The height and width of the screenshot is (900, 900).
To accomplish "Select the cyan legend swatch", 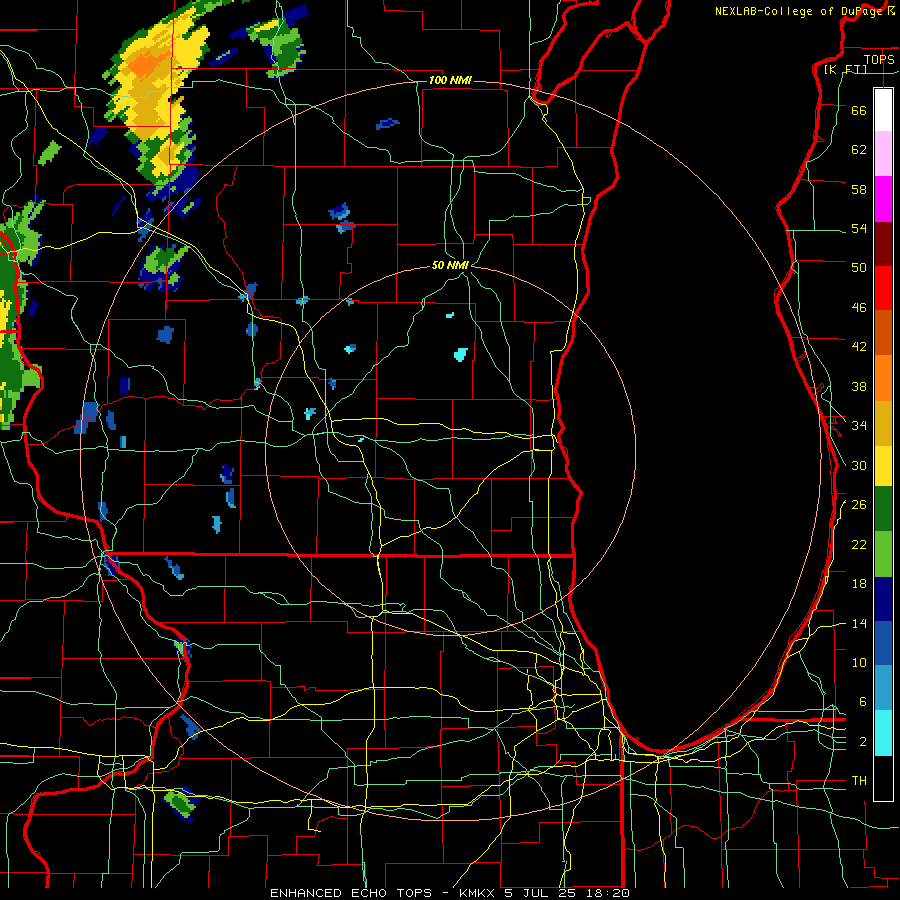I will point(883,733).
